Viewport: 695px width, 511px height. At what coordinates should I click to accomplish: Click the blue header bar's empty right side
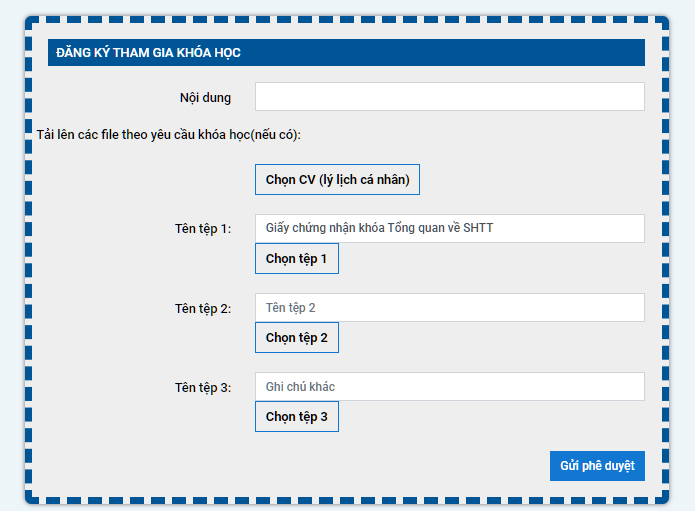pos(500,53)
